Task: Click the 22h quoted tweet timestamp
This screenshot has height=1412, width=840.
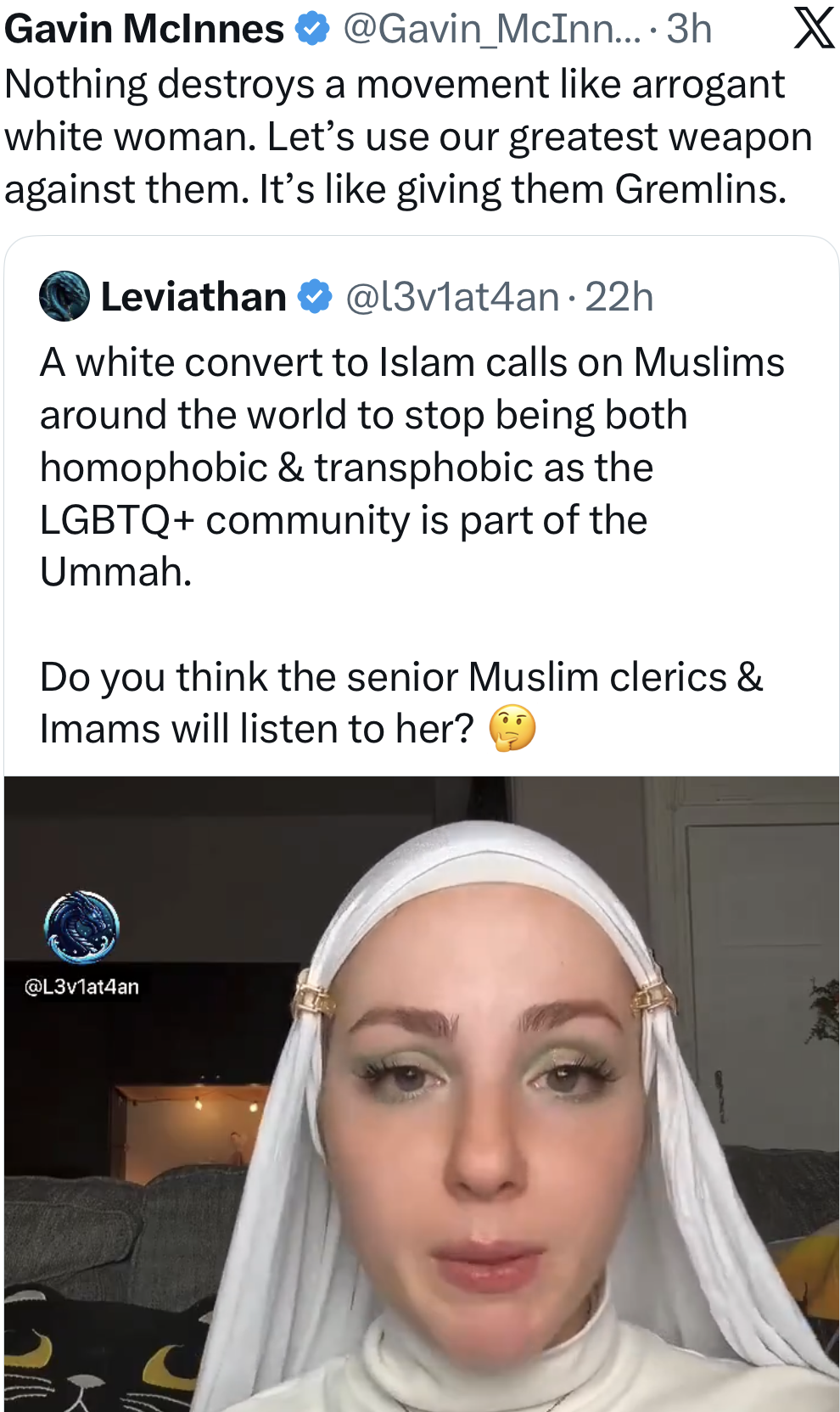Action: (x=619, y=297)
